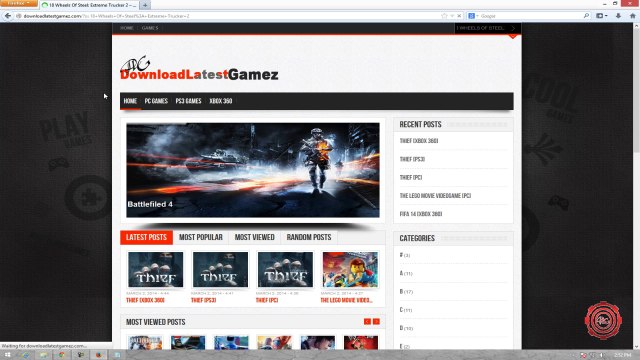The height and width of the screenshot is (360, 640).
Task: Select HOME in the main navigation bar
Action: [130, 101]
